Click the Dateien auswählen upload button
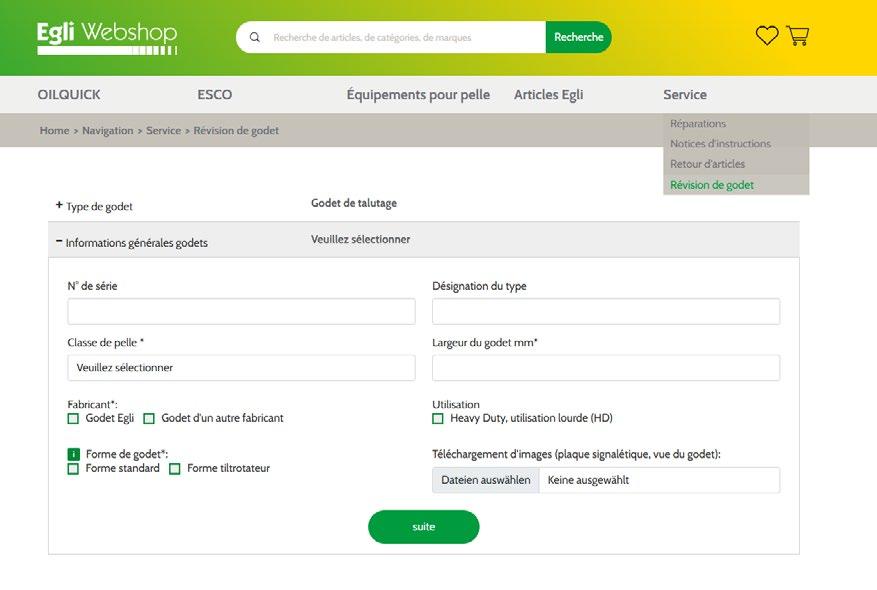Image resolution: width=877 pixels, height=590 pixels. coord(486,481)
